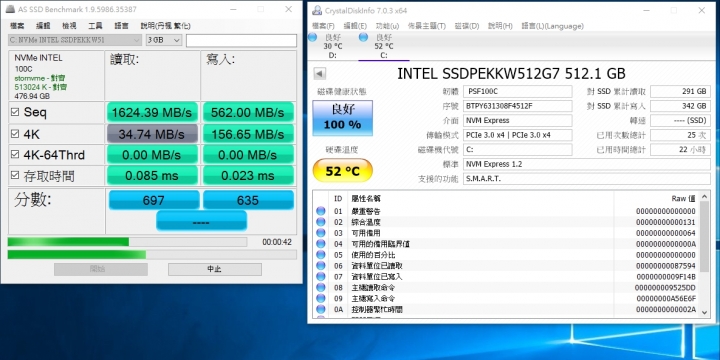This screenshot has width=720, height=360.
Task: Toggle the 存取時間 access time checkbox
Action: point(15,175)
